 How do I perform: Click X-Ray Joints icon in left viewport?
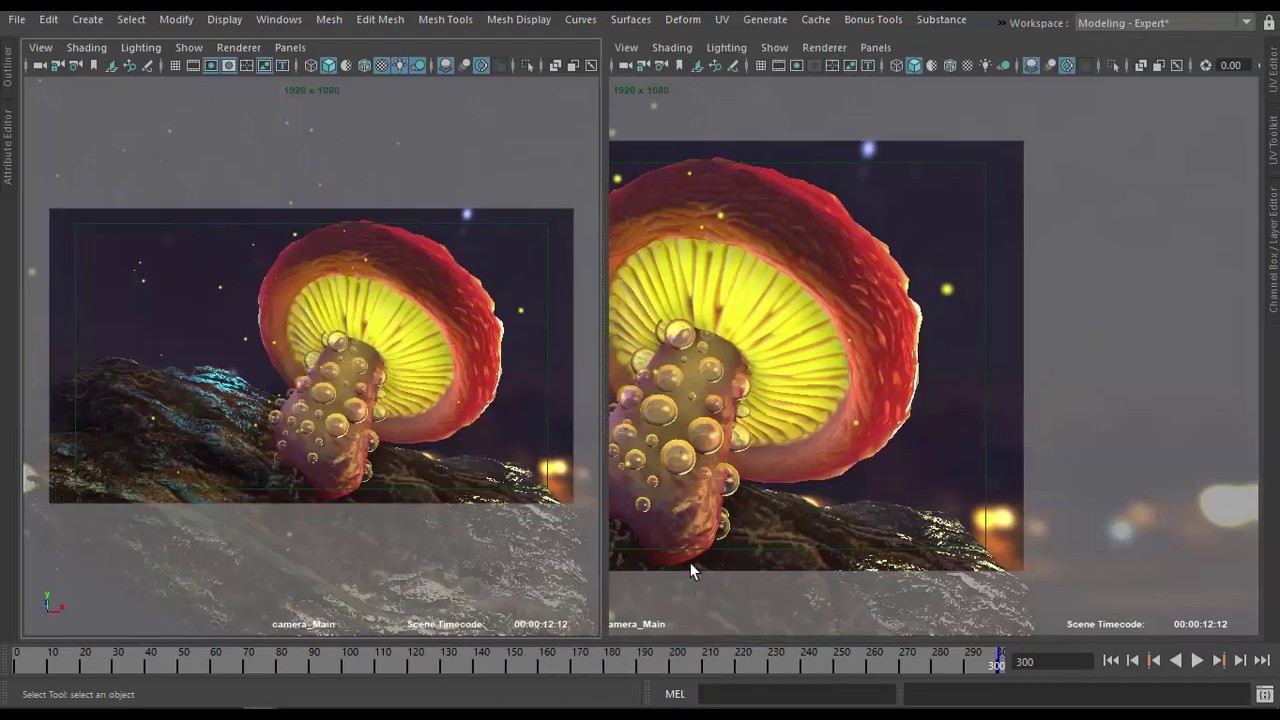coord(590,65)
